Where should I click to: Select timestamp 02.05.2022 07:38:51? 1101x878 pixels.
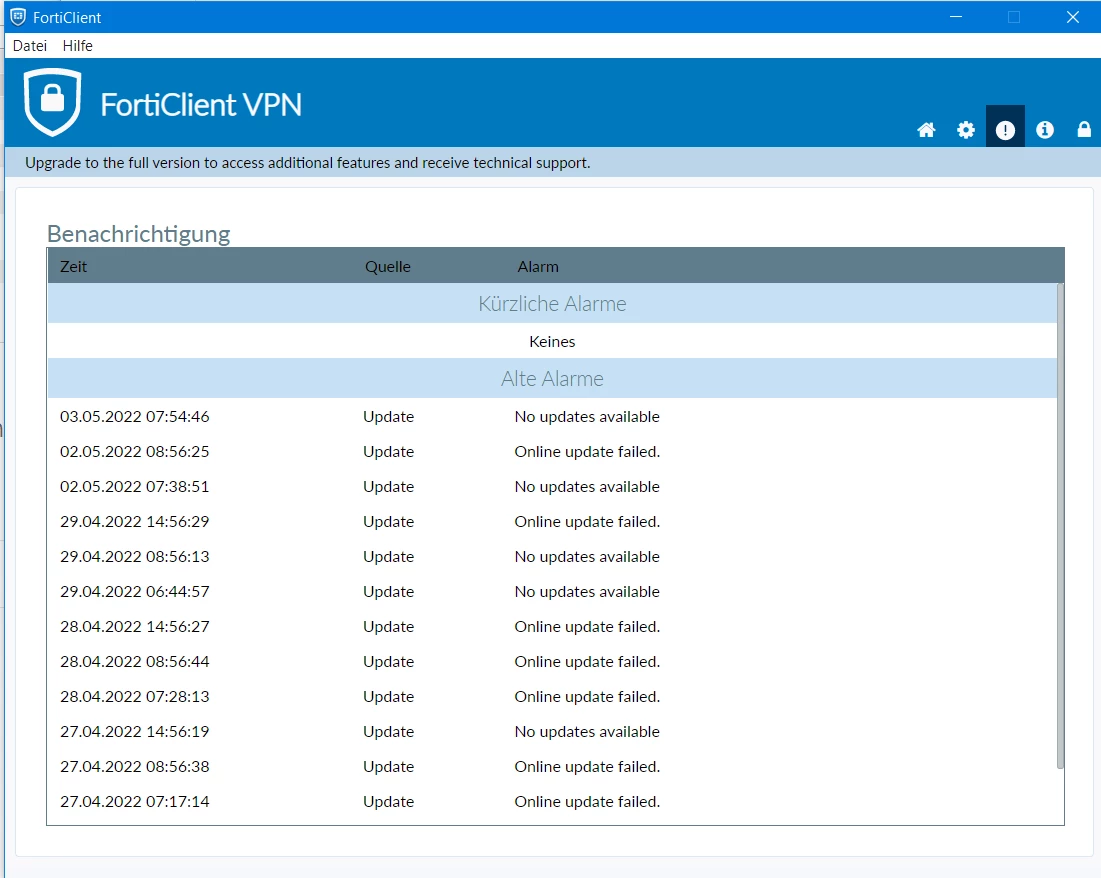[x=135, y=487]
